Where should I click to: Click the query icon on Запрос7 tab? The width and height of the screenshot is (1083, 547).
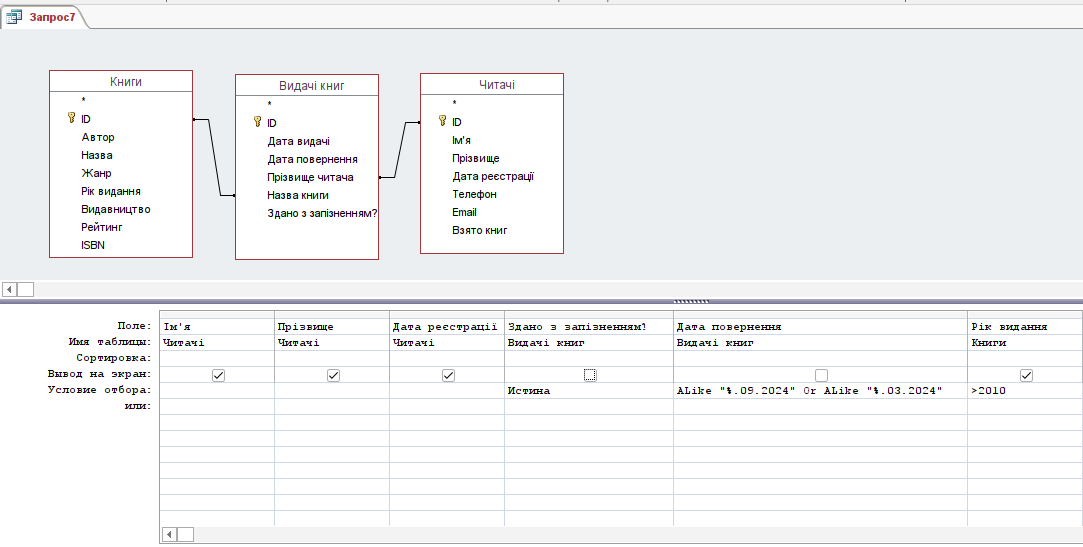pos(15,17)
